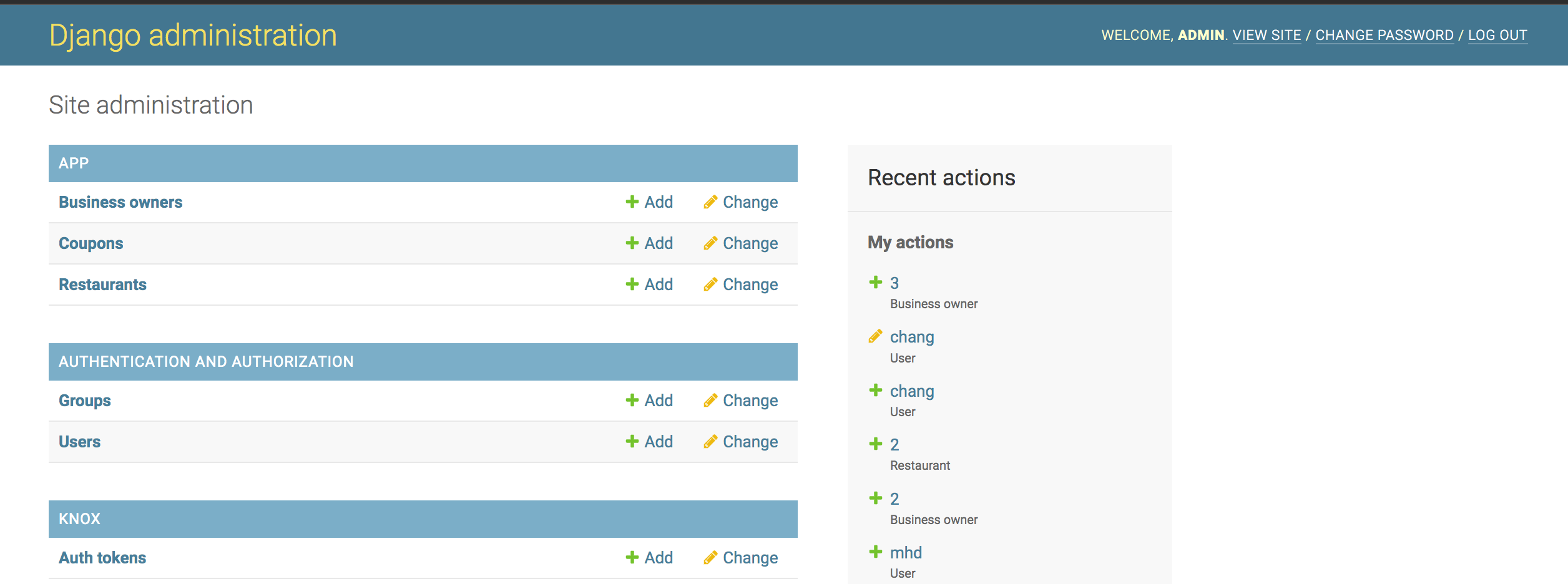Click Add text for Users
This screenshot has width=1568, height=584.
tap(659, 442)
